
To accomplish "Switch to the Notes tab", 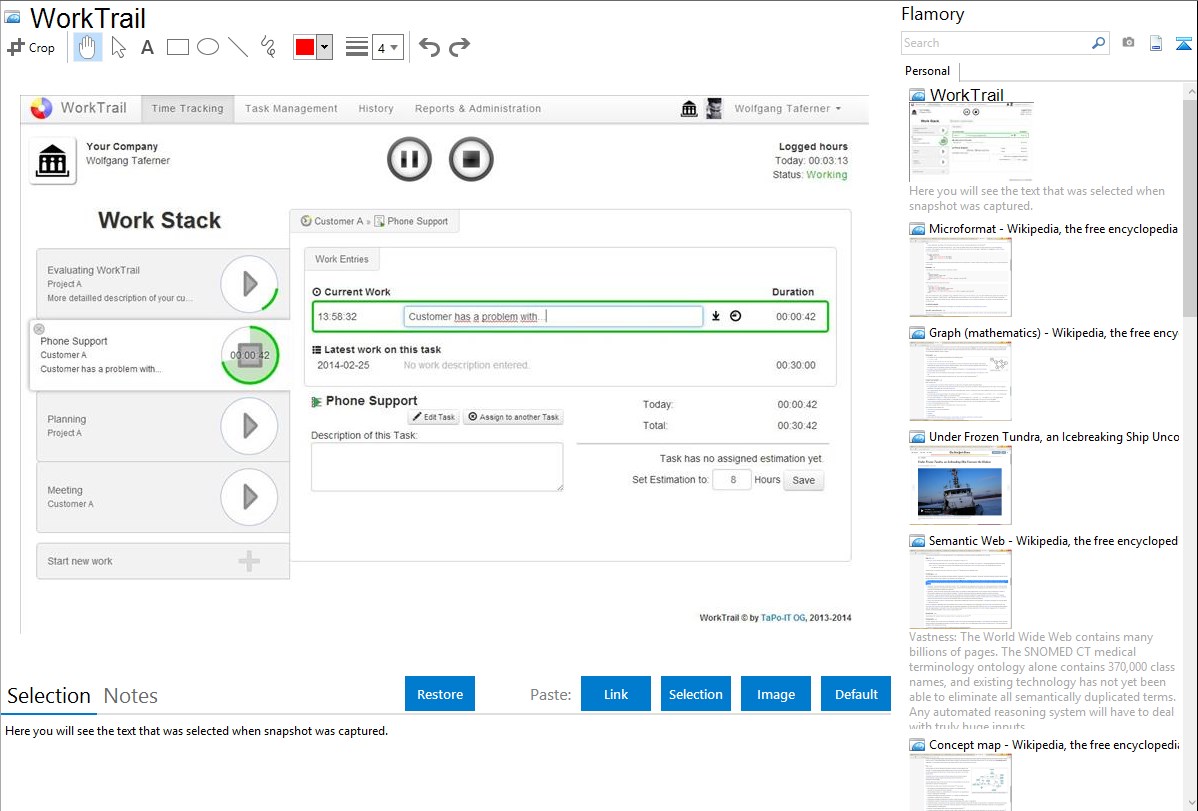I will point(131,696).
